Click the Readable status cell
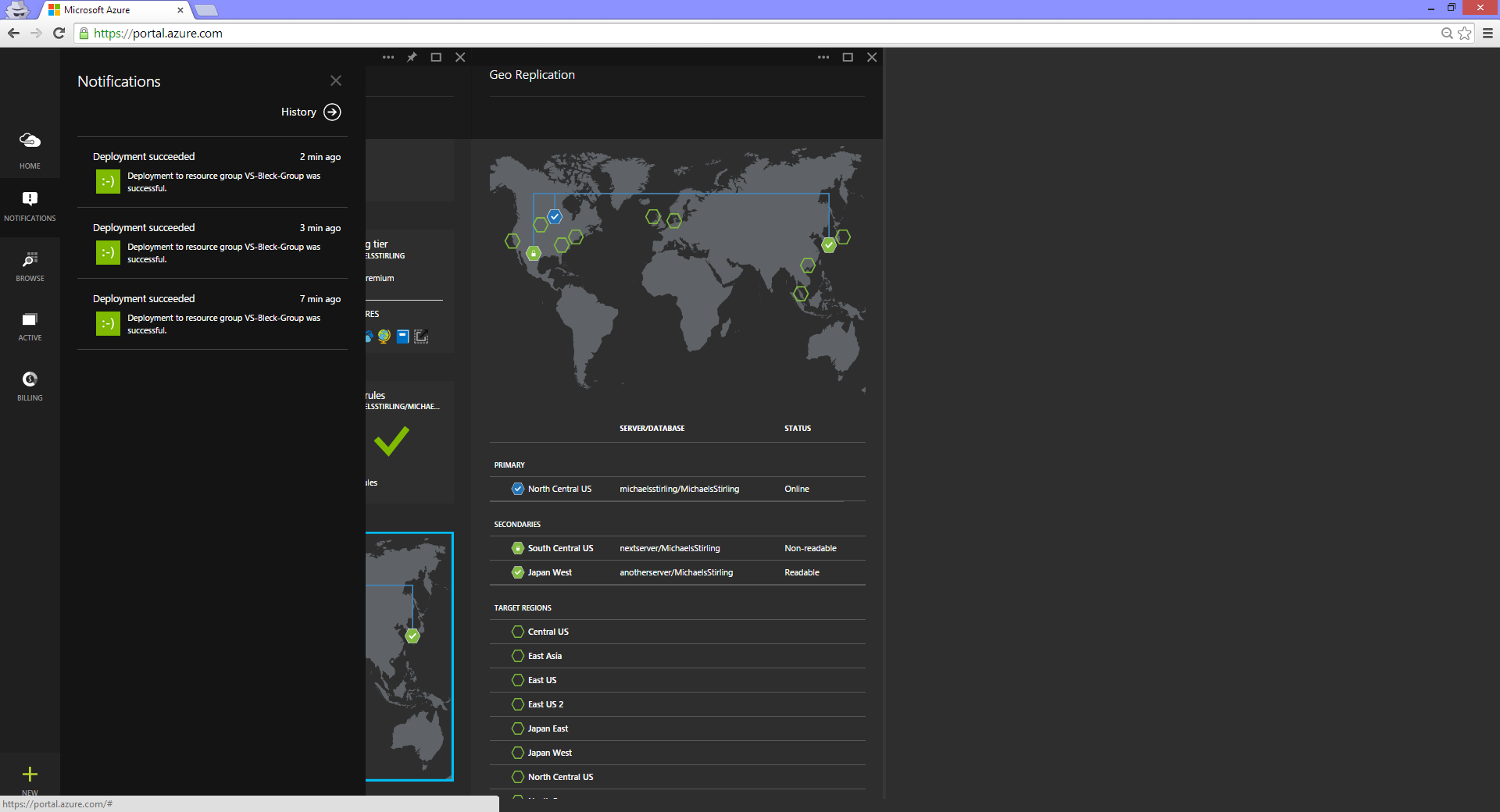Screen dimensions: 1500x812 [x=802, y=572]
